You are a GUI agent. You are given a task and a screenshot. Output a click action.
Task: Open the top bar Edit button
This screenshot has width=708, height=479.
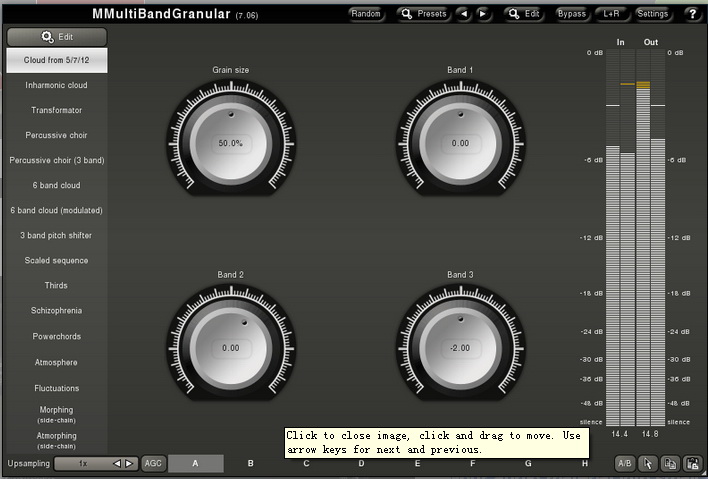[524, 14]
